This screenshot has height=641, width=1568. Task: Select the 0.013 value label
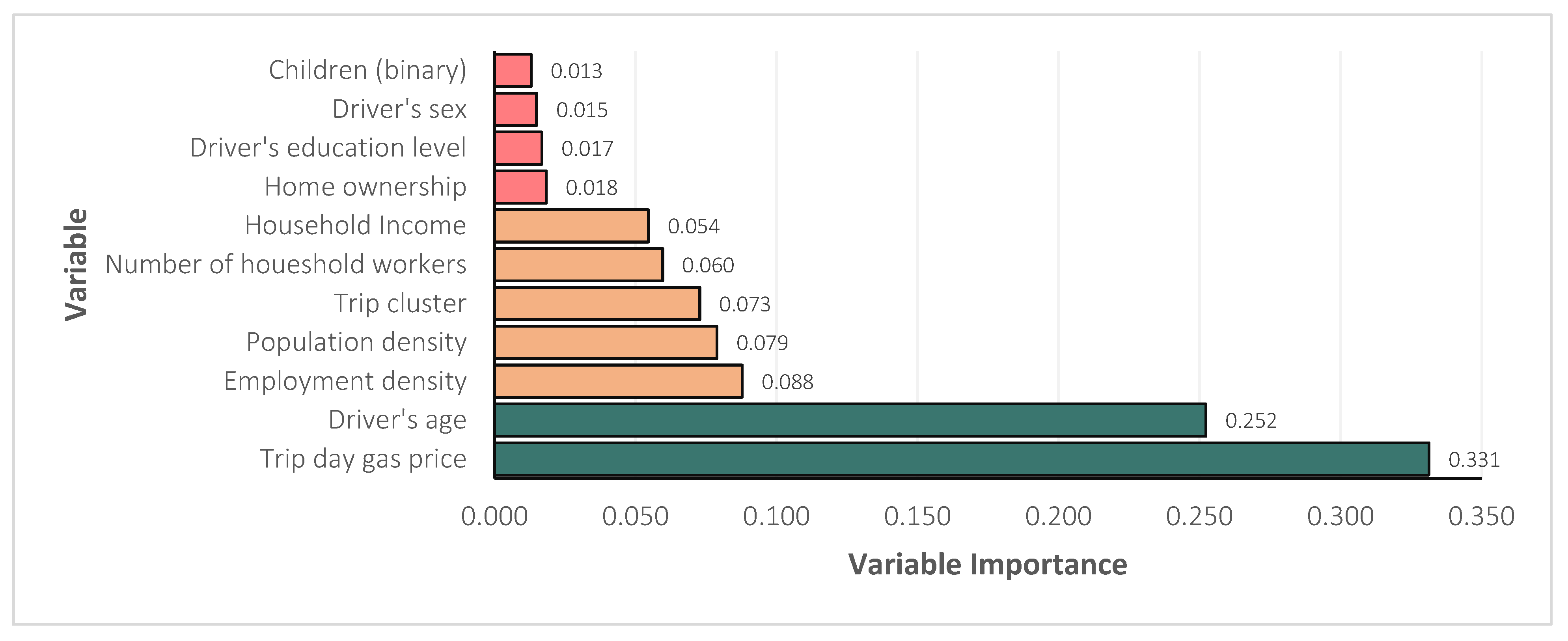576,71
